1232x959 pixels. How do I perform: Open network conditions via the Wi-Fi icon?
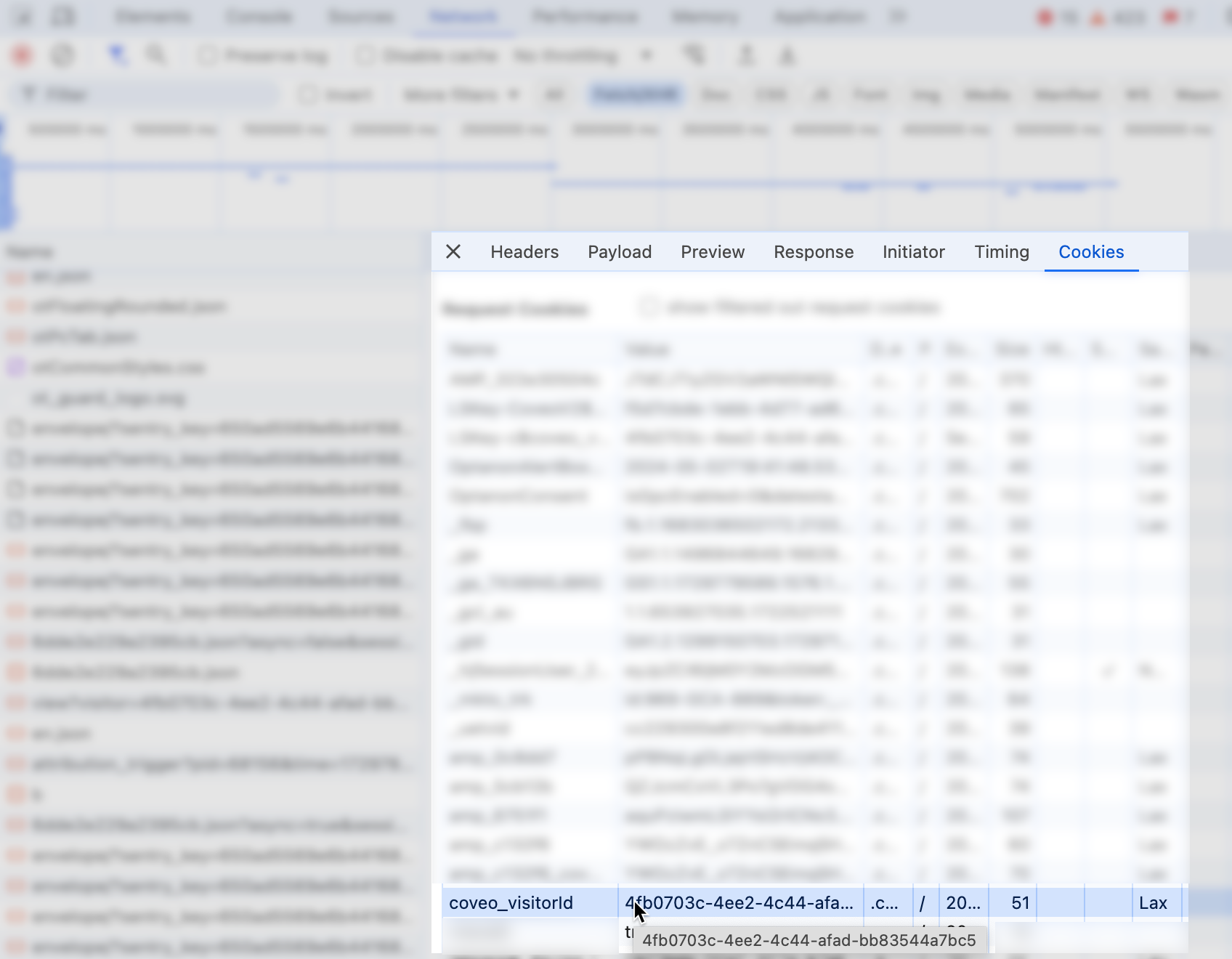click(694, 55)
